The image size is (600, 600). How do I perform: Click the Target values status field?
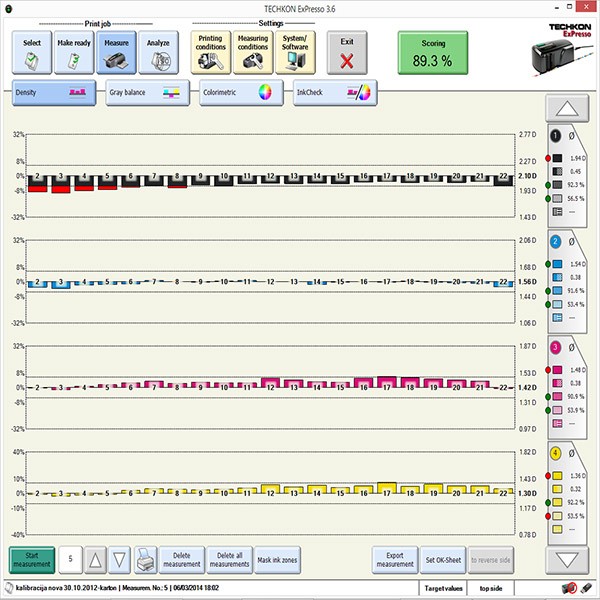(x=443, y=588)
